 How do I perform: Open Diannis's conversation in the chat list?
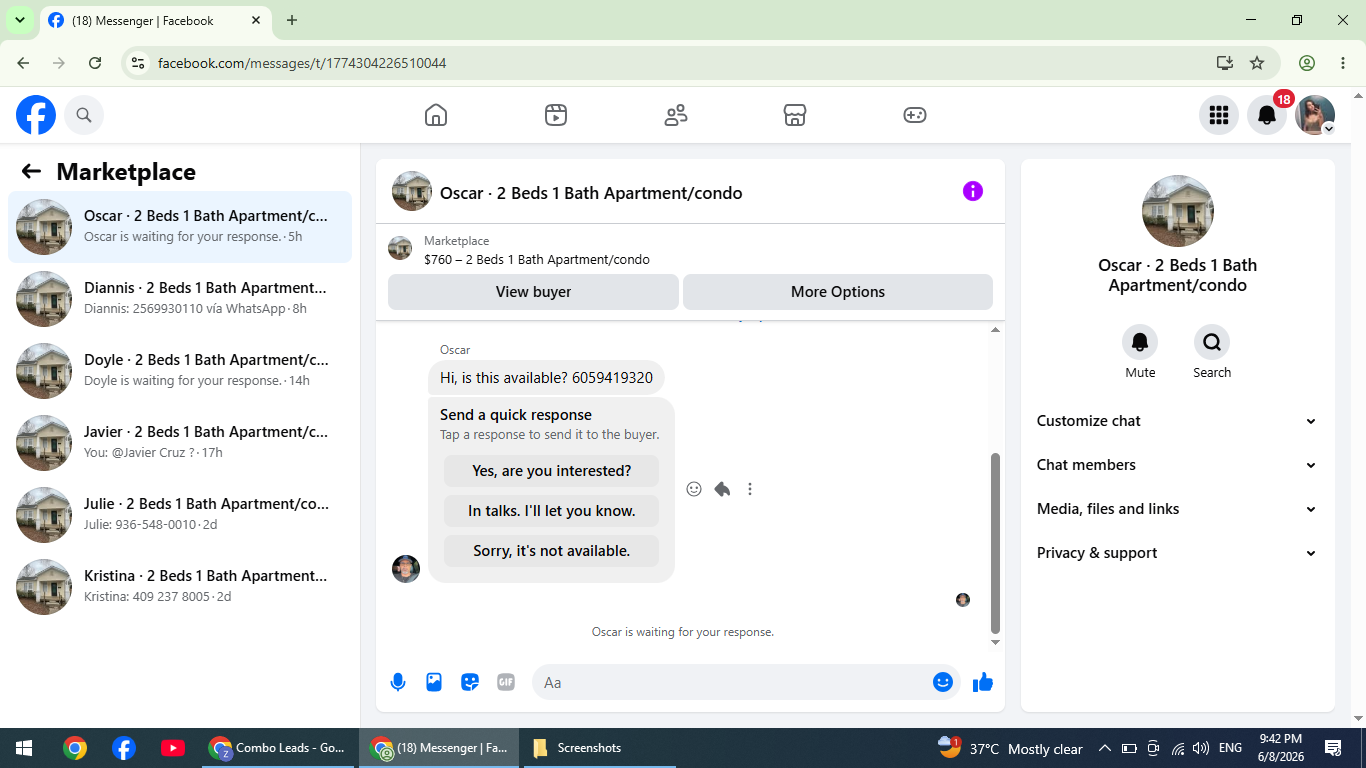180,299
